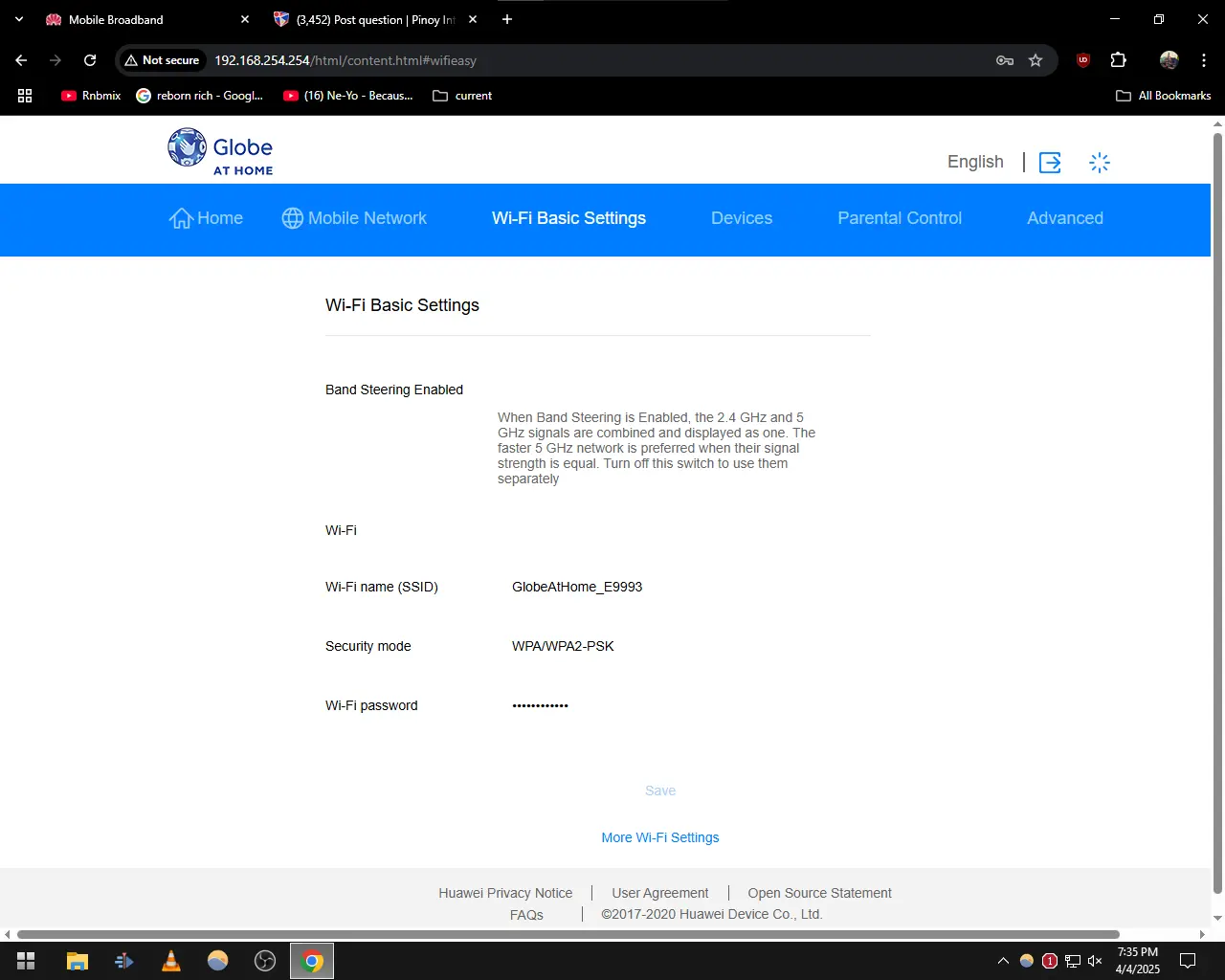Image resolution: width=1225 pixels, height=980 pixels.
Task: Go to the Home page
Action: [x=206, y=218]
